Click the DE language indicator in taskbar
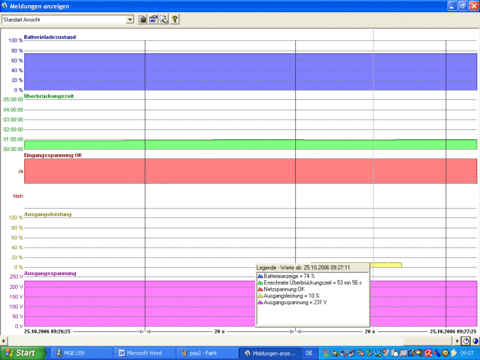Screen dimensions: 480x360 (x=309, y=353)
